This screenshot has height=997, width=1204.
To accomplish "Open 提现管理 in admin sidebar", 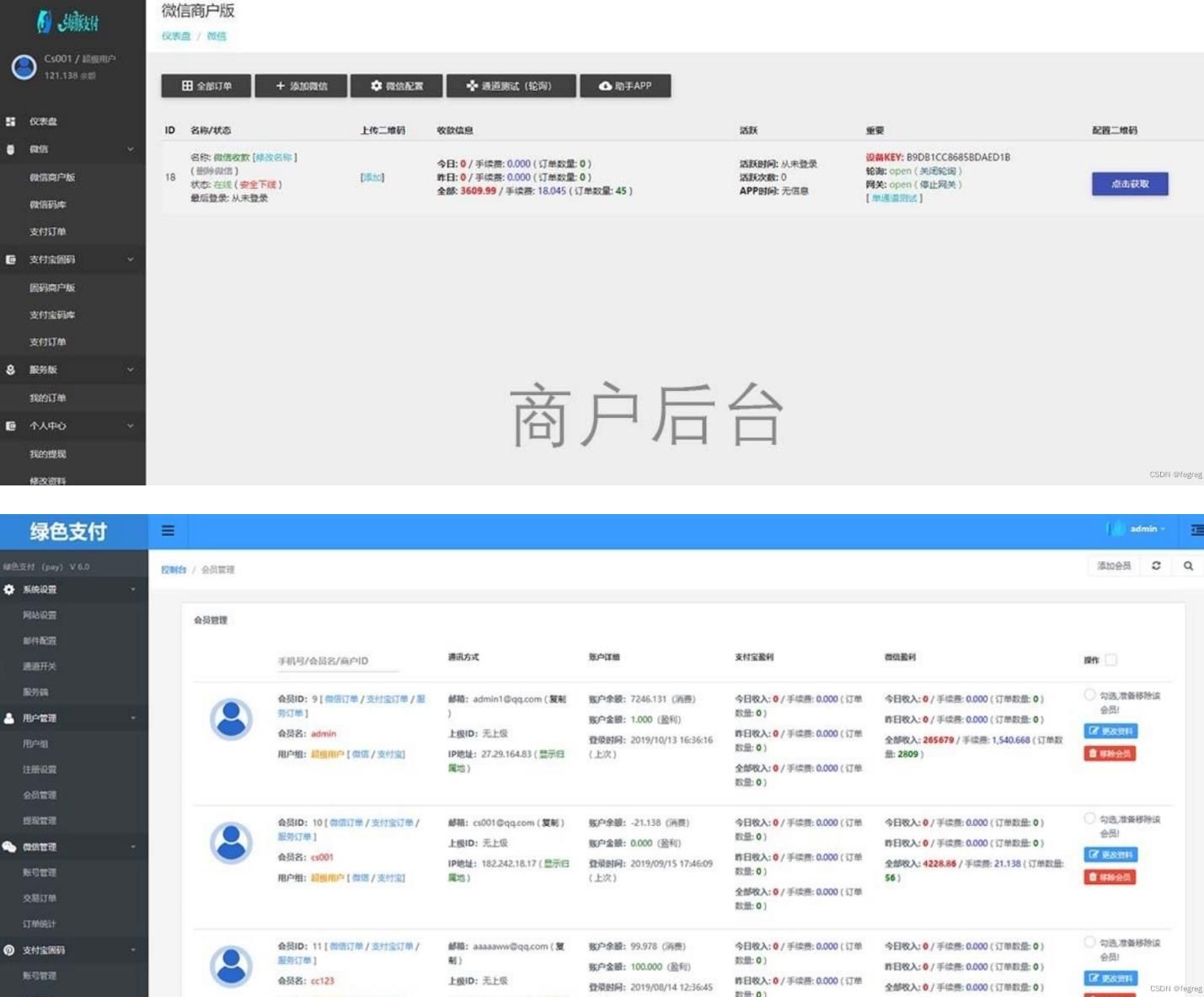I will click(40, 821).
